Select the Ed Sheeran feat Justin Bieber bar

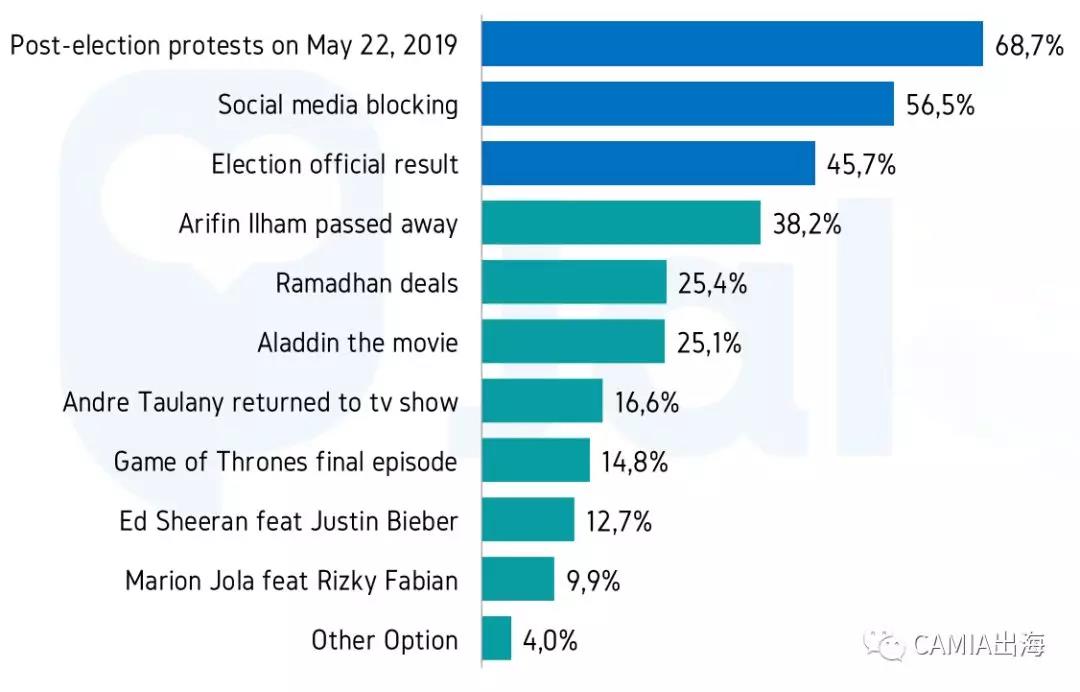(x=528, y=520)
